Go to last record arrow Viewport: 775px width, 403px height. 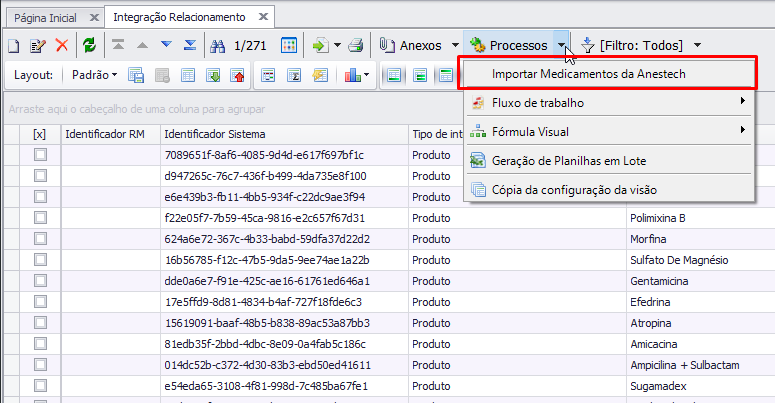pyautogui.click(x=190, y=45)
